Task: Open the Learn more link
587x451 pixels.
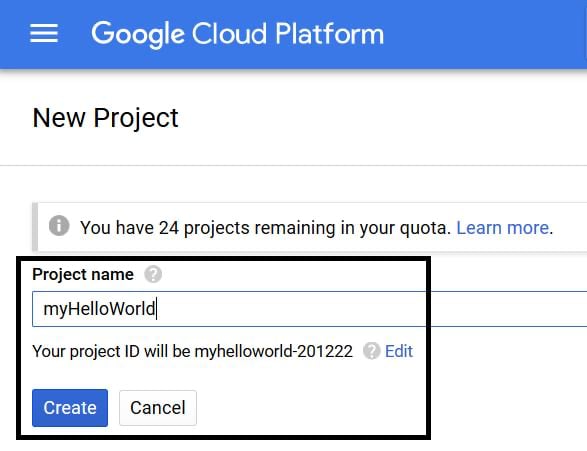Action: 503,228
